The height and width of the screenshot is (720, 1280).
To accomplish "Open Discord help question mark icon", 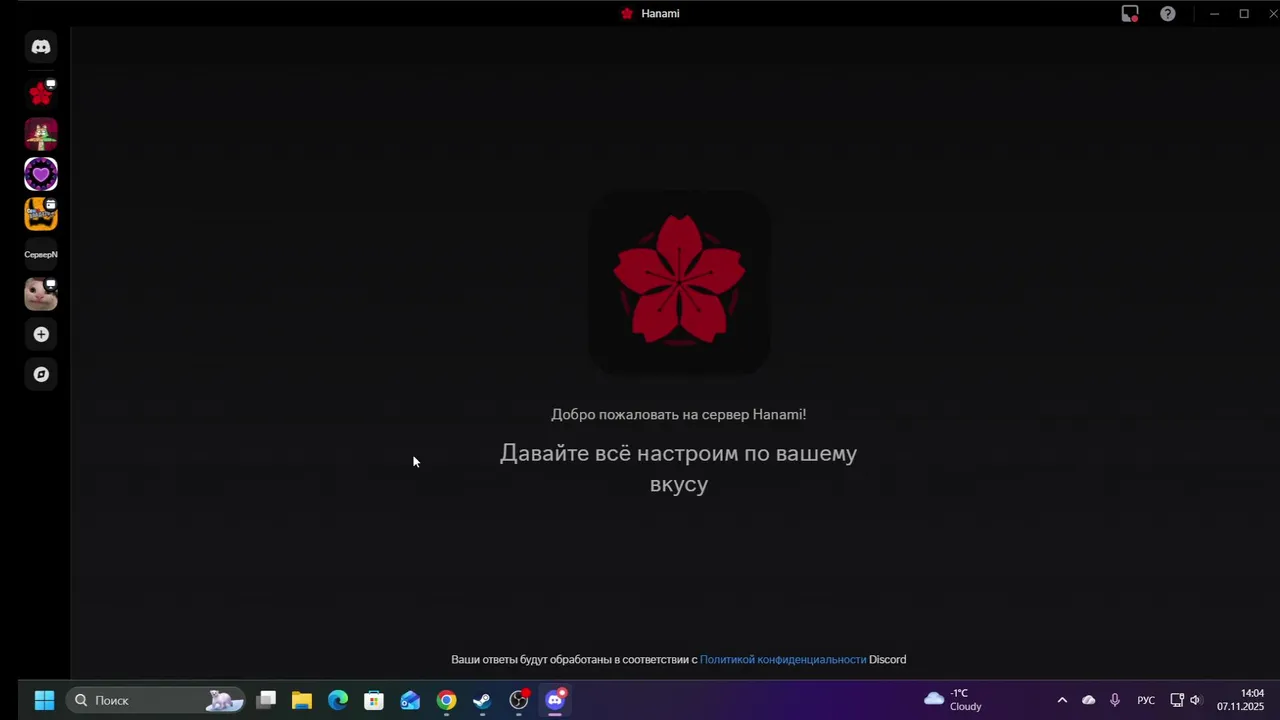I will click(x=1168, y=14).
